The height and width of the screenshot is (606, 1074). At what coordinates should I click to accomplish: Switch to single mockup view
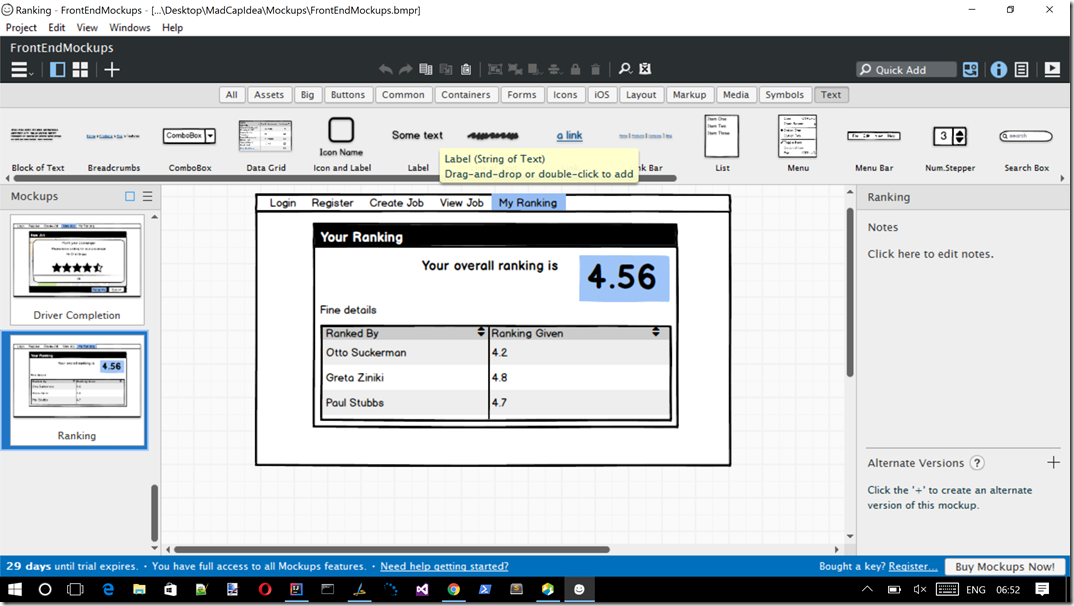pos(58,70)
